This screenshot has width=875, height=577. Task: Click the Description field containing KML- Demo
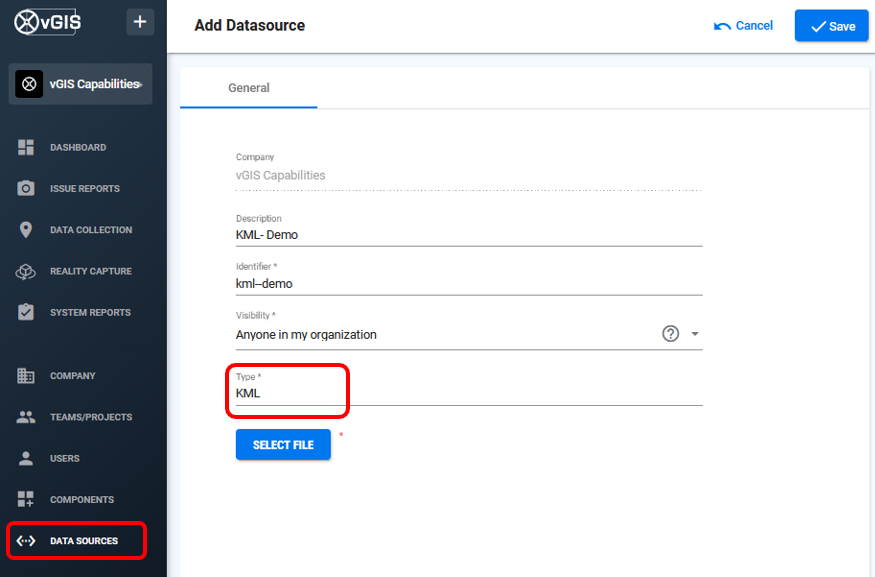click(469, 235)
